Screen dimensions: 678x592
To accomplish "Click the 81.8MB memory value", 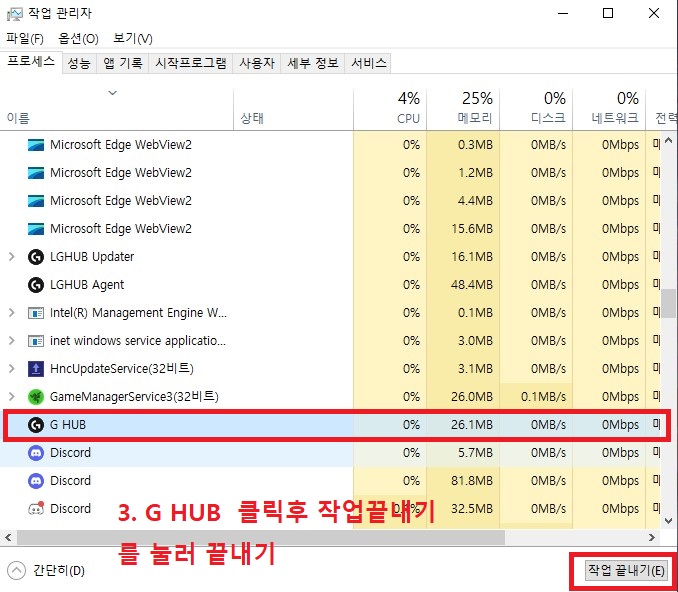I will pyautogui.click(x=472, y=481).
